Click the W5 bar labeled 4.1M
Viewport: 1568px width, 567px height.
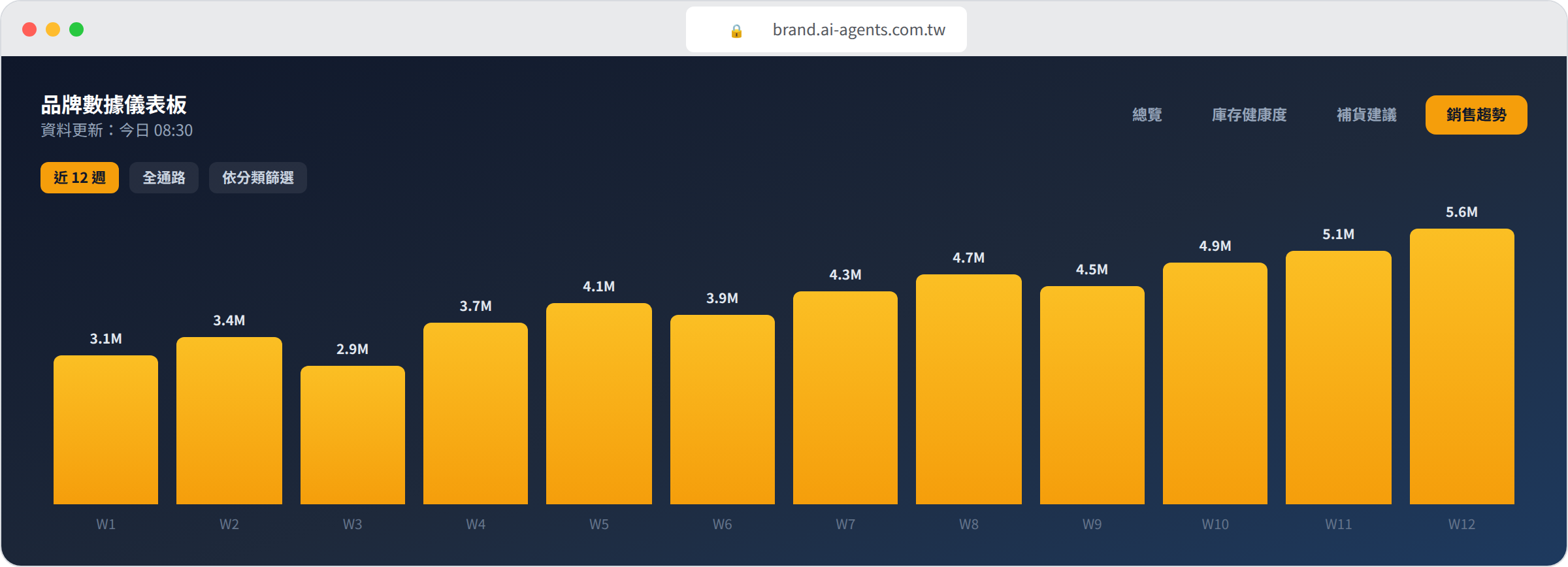(599, 404)
